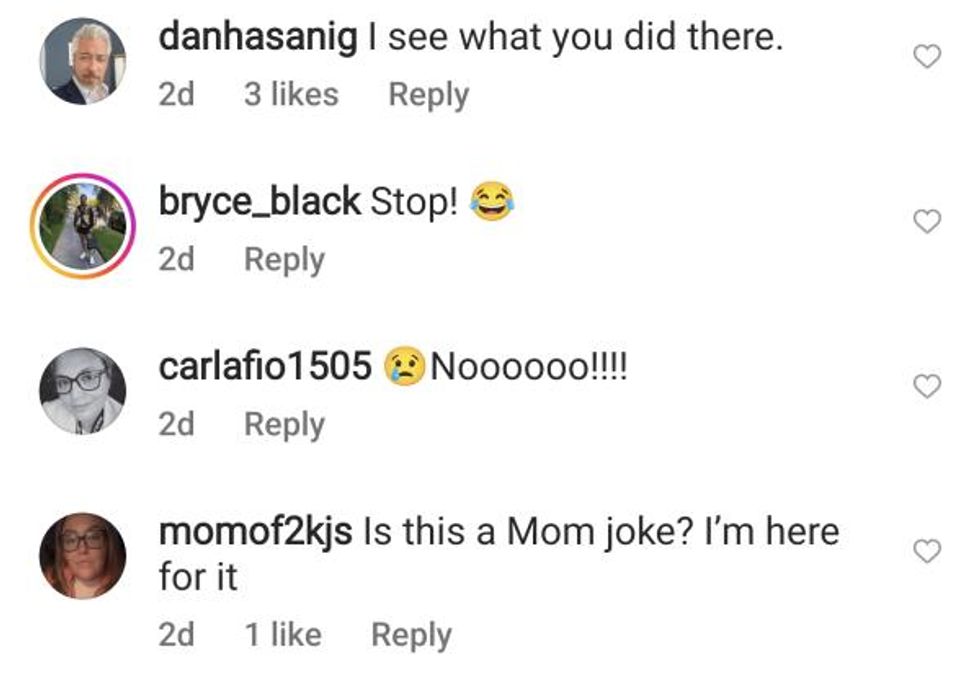Reply to momof2kjs's comment

point(411,635)
